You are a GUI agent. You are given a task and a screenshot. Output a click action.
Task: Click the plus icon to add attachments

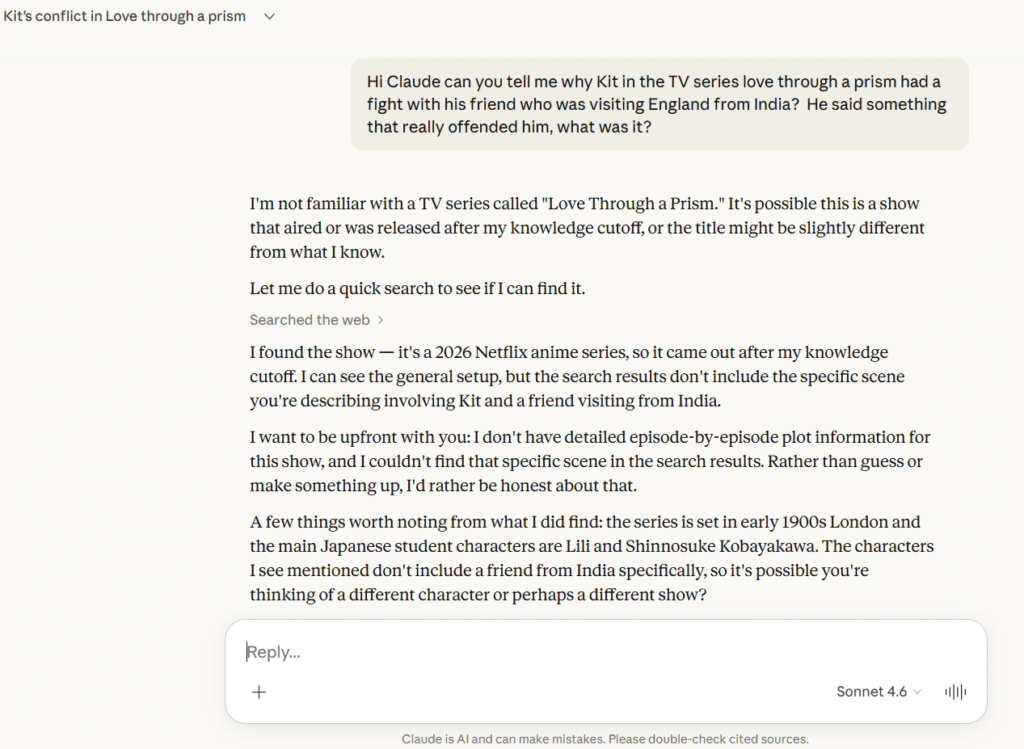(259, 692)
